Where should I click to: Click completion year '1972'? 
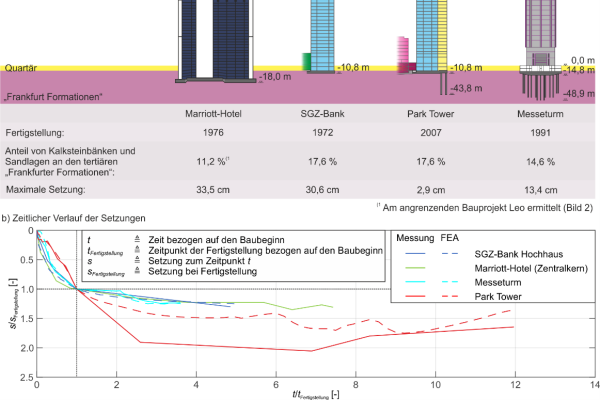pos(322,132)
